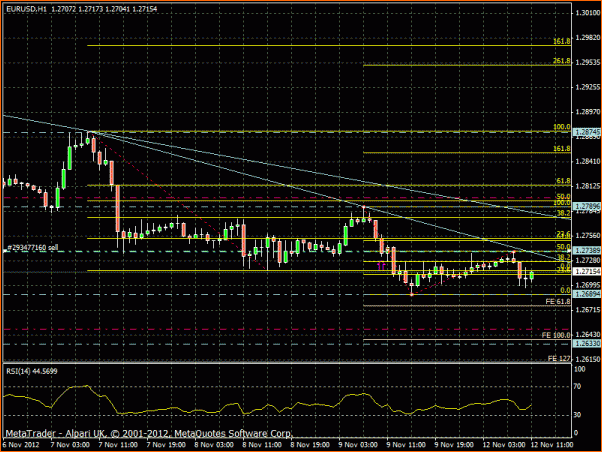Click the RSI scale value 30
The width and height of the screenshot is (602, 452).
tap(577, 415)
